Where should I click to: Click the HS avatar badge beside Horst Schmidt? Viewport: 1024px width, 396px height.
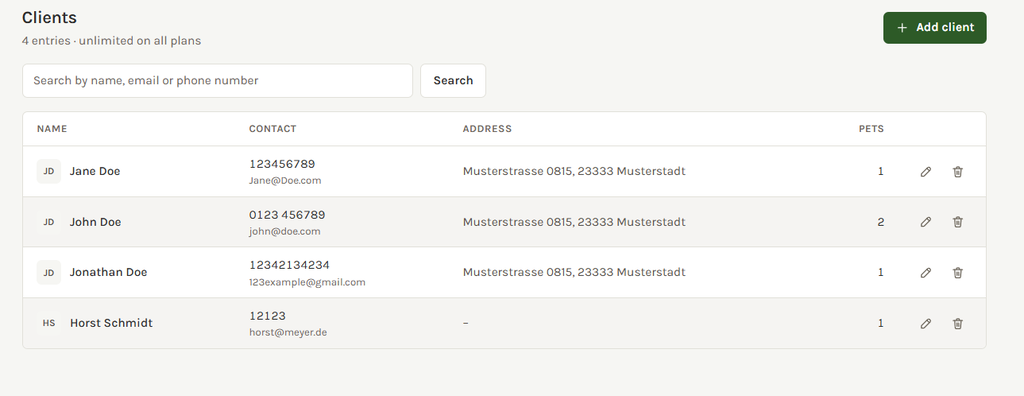click(x=49, y=323)
